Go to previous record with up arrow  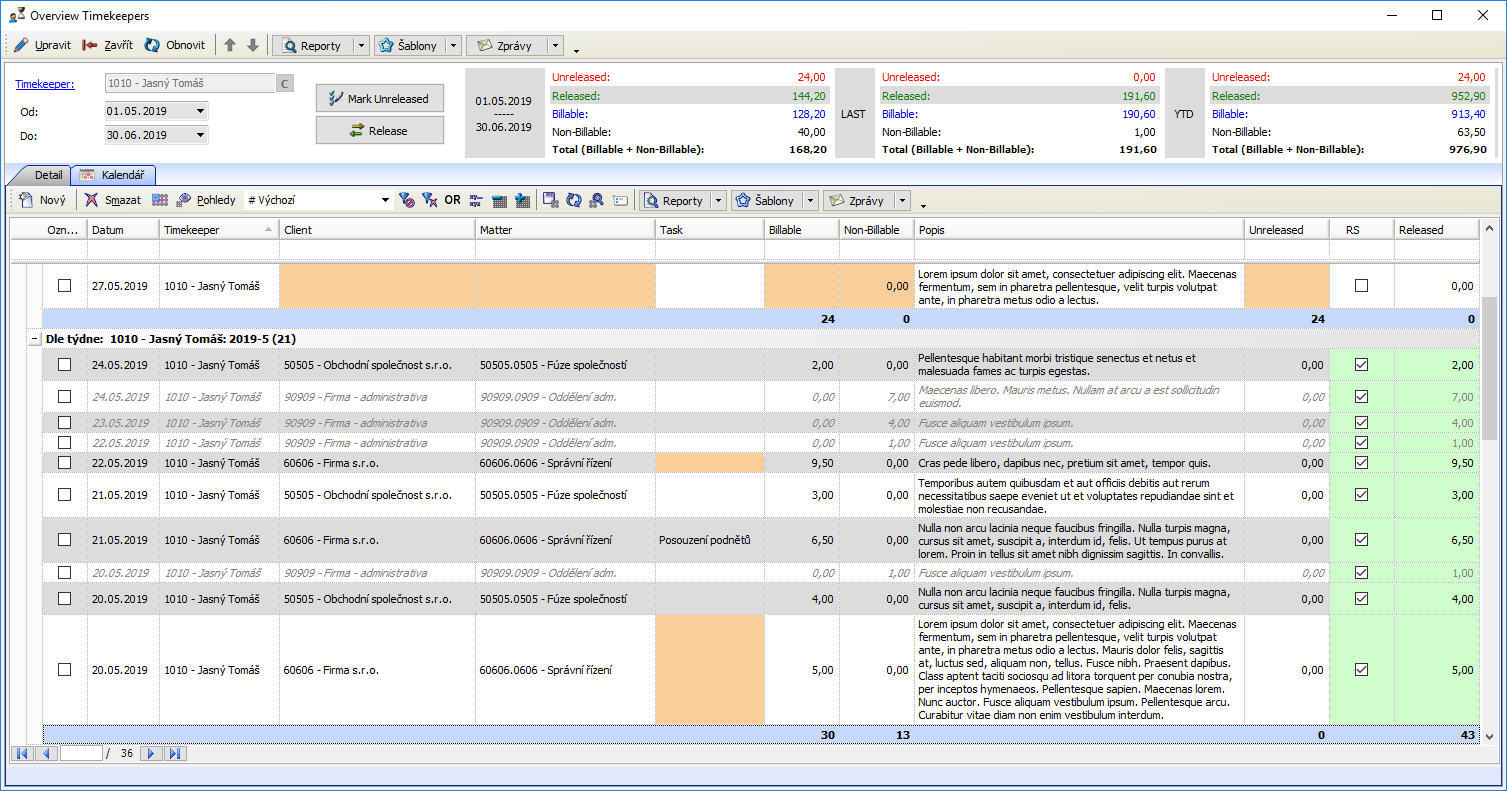click(x=230, y=45)
